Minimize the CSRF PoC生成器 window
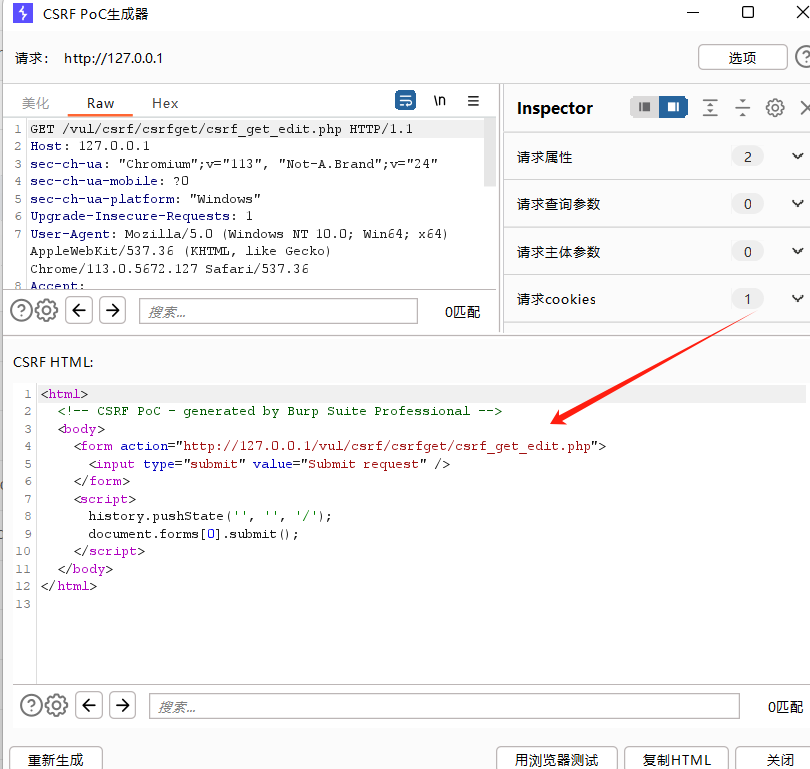This screenshot has height=769, width=810. [693, 12]
